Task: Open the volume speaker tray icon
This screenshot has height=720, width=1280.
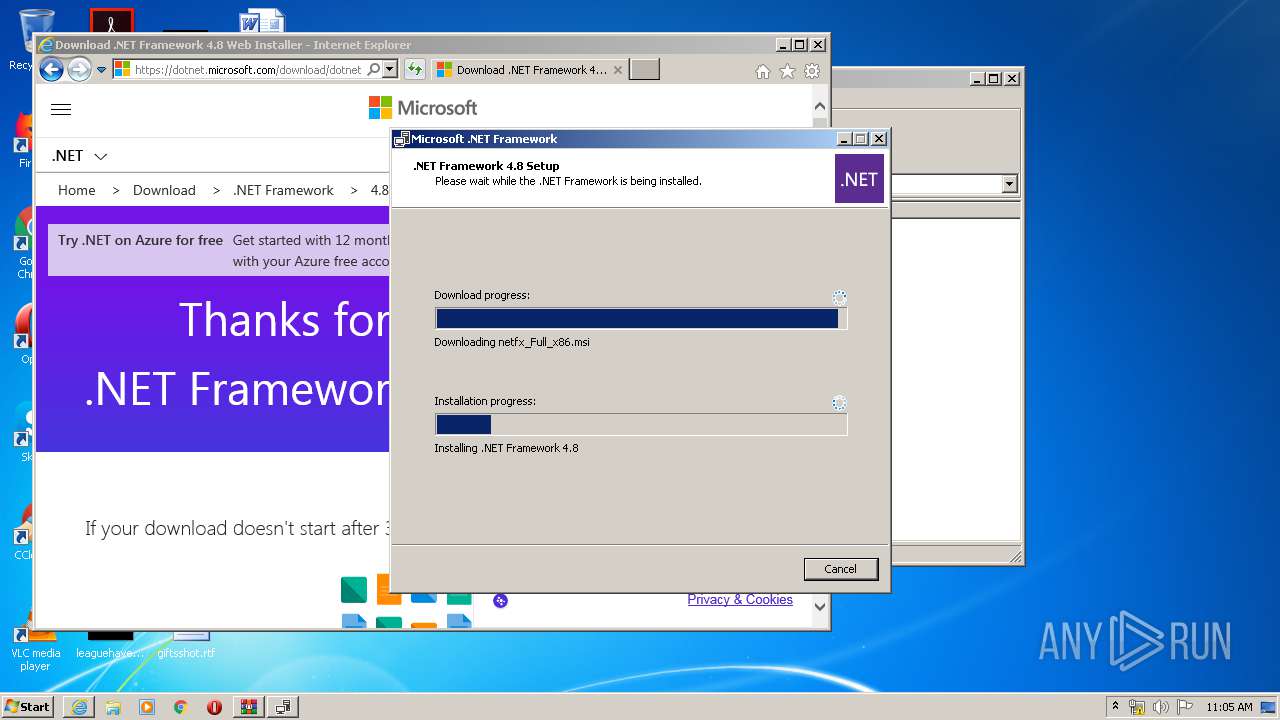Action: (x=1161, y=707)
